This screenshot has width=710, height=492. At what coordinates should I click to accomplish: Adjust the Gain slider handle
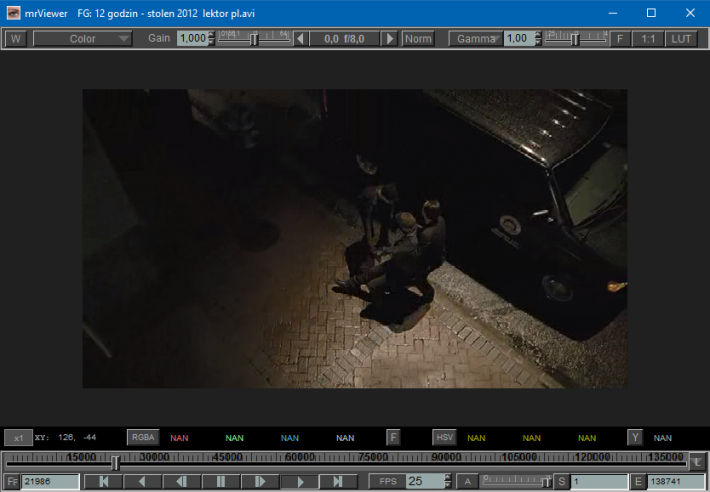[x=254, y=39]
